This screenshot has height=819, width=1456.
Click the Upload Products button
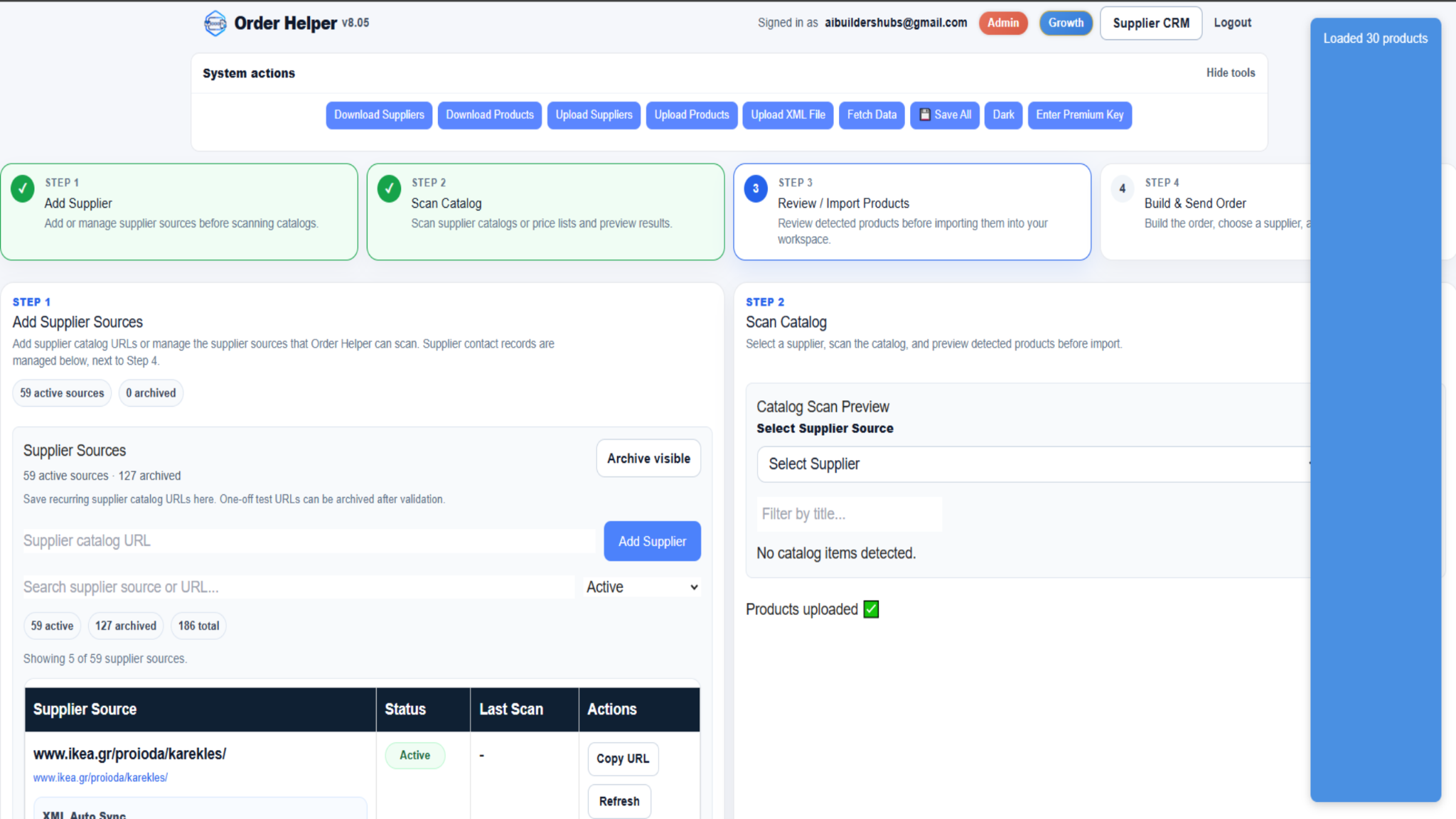click(x=692, y=115)
